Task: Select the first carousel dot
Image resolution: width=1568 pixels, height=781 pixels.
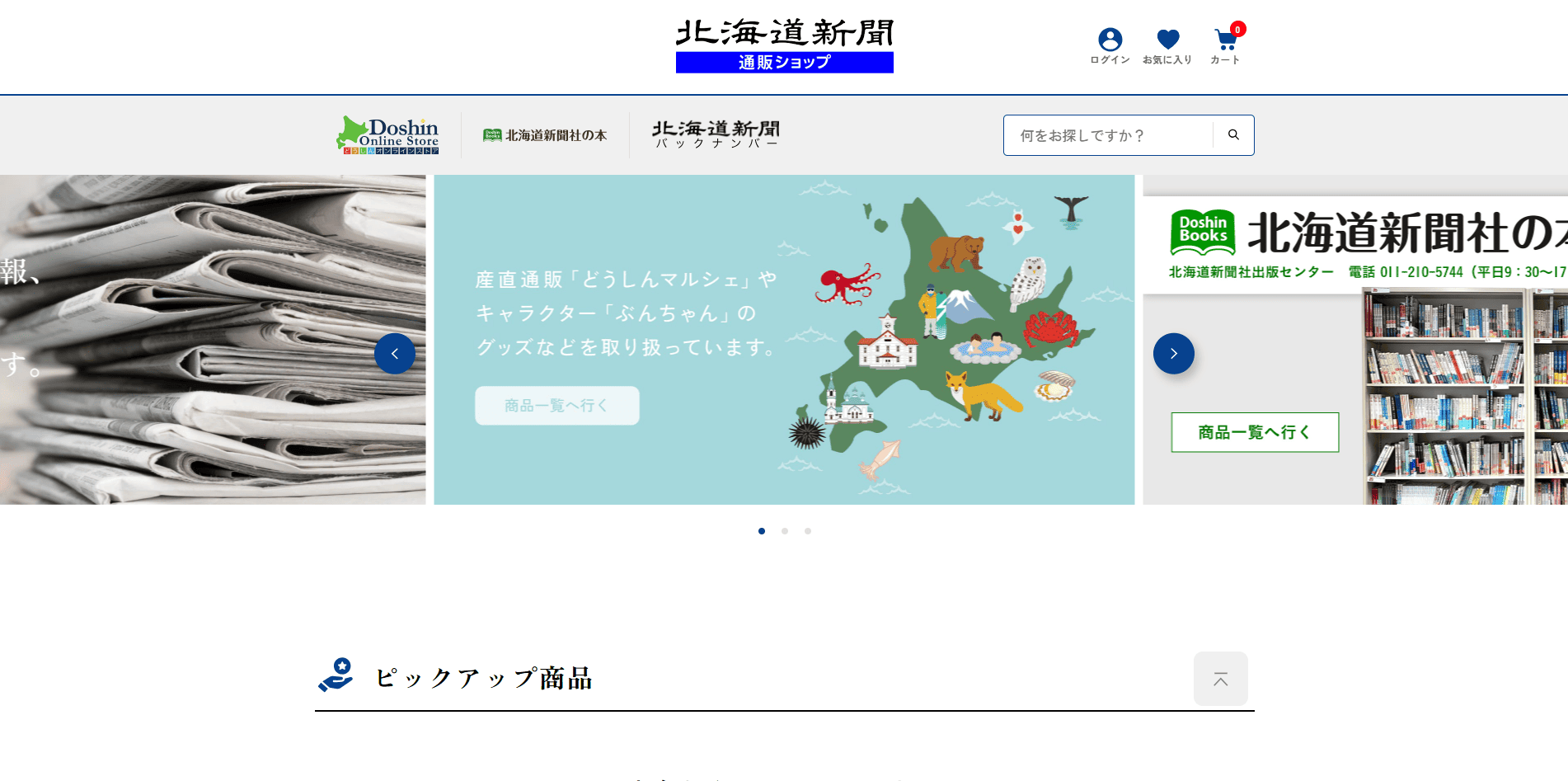Action: click(762, 531)
